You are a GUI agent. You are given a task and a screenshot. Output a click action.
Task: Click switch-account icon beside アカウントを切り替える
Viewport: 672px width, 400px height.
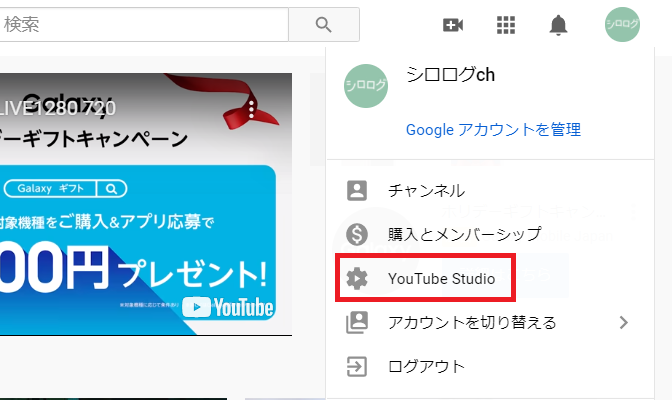pyautogui.click(x=357, y=322)
